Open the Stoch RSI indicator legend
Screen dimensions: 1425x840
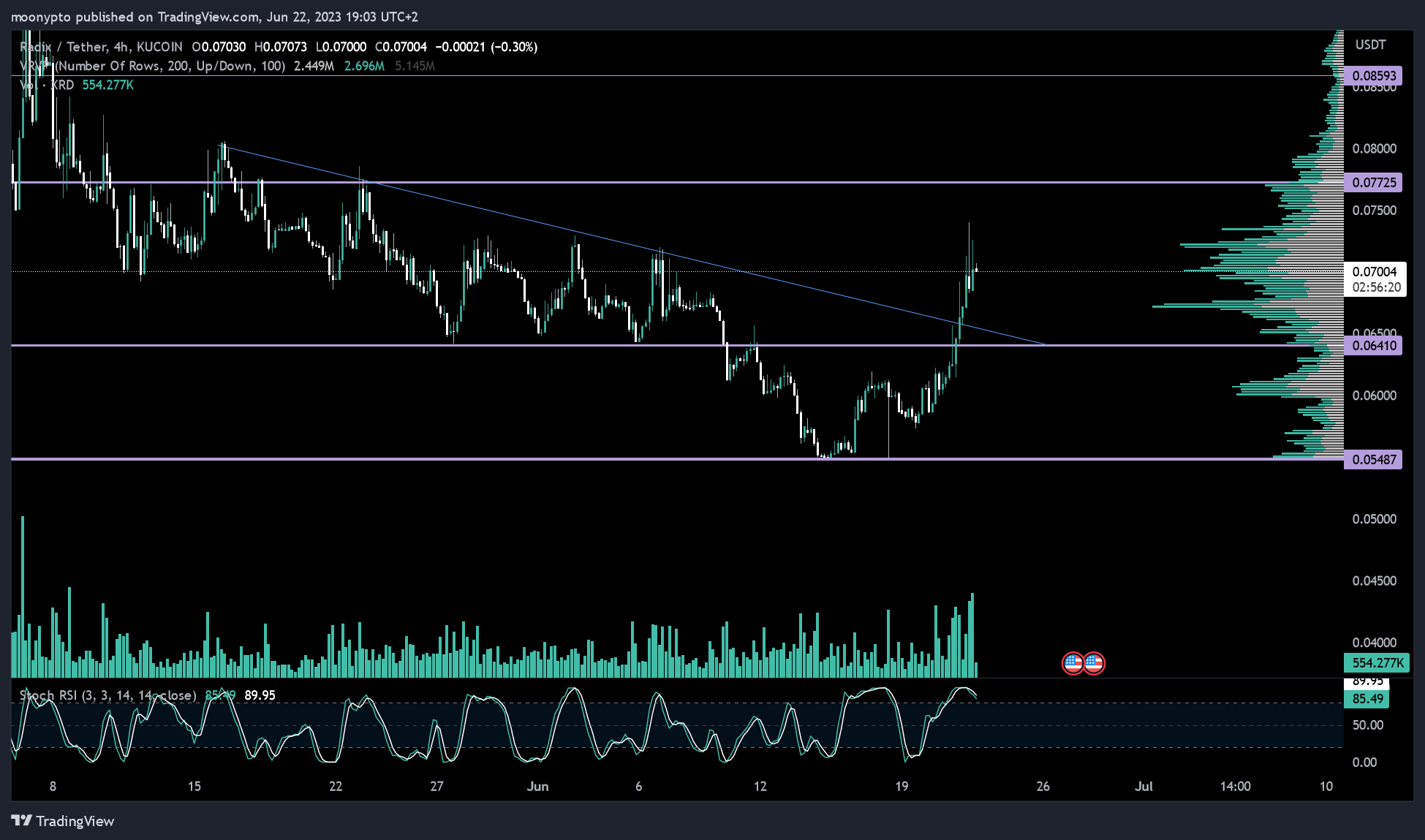[x=108, y=695]
